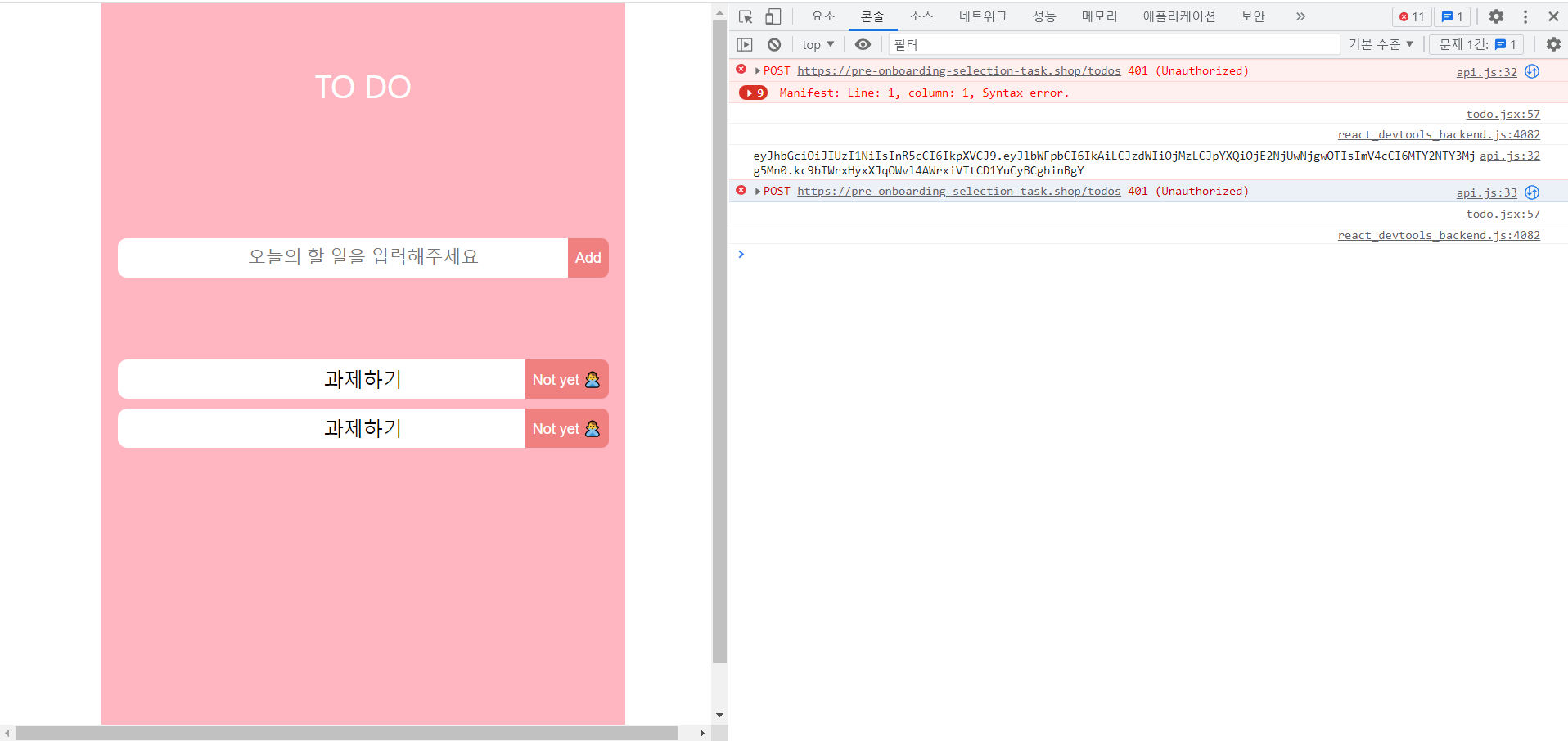Click the first error's red X icon

click(741, 70)
